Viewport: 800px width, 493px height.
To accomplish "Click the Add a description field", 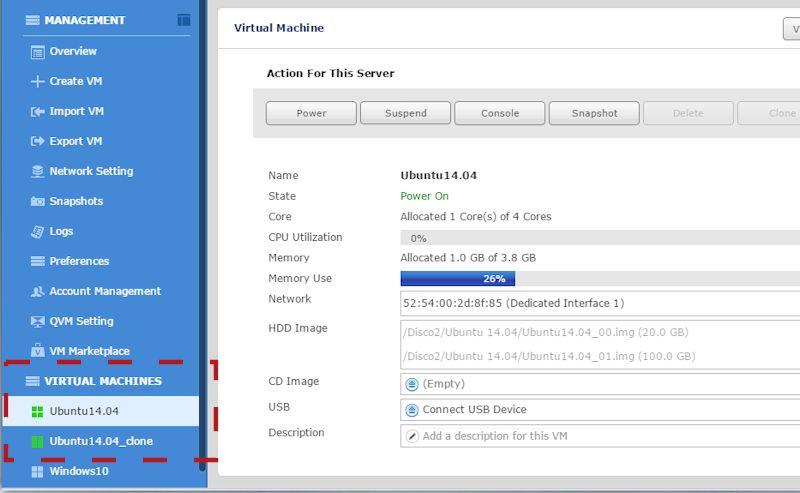I will pos(600,436).
